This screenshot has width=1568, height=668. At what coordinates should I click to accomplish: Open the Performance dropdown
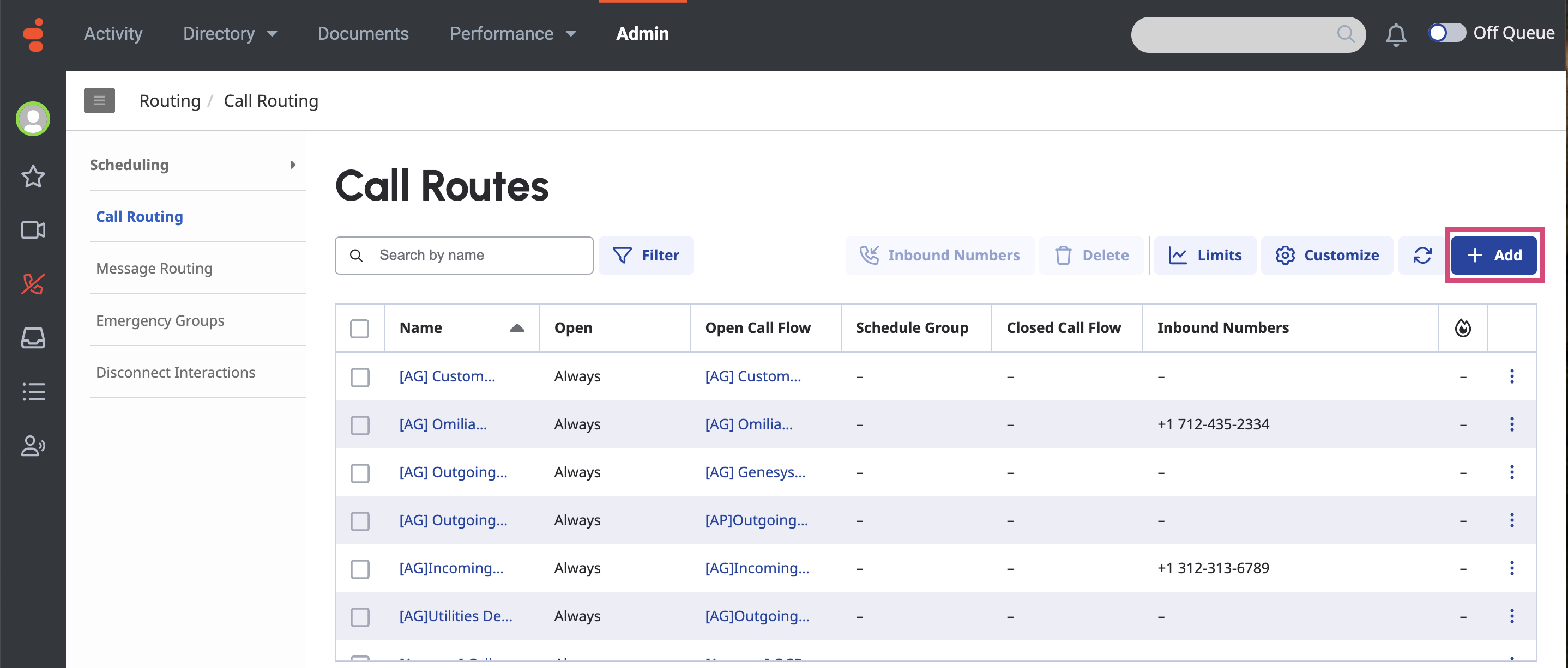pyautogui.click(x=512, y=33)
